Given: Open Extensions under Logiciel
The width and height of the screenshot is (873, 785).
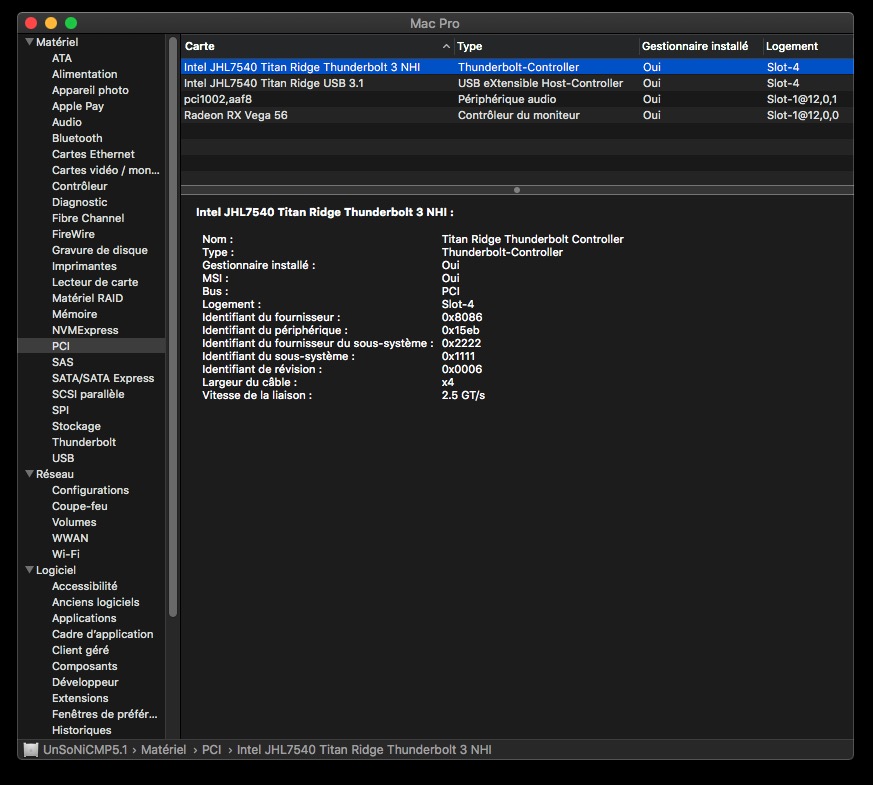Looking at the screenshot, I should pyautogui.click(x=80, y=698).
